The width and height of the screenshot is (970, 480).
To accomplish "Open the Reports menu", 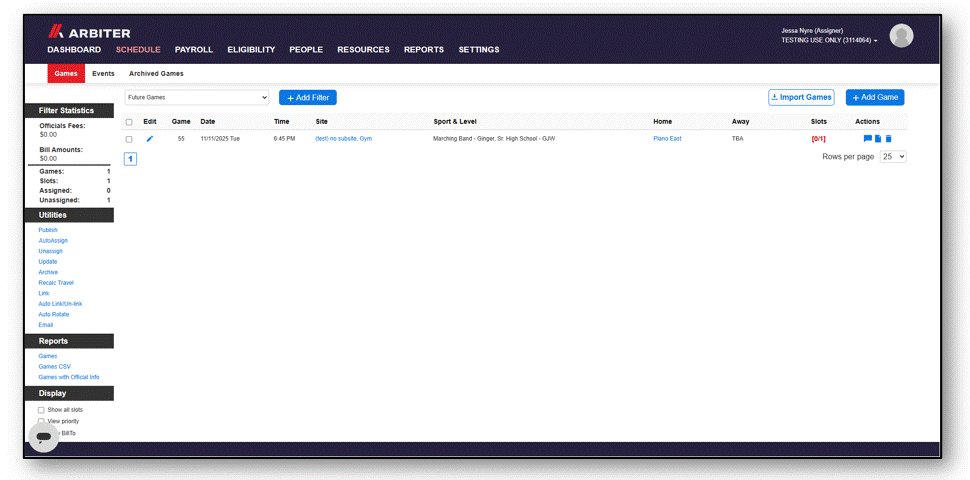I will (x=424, y=49).
